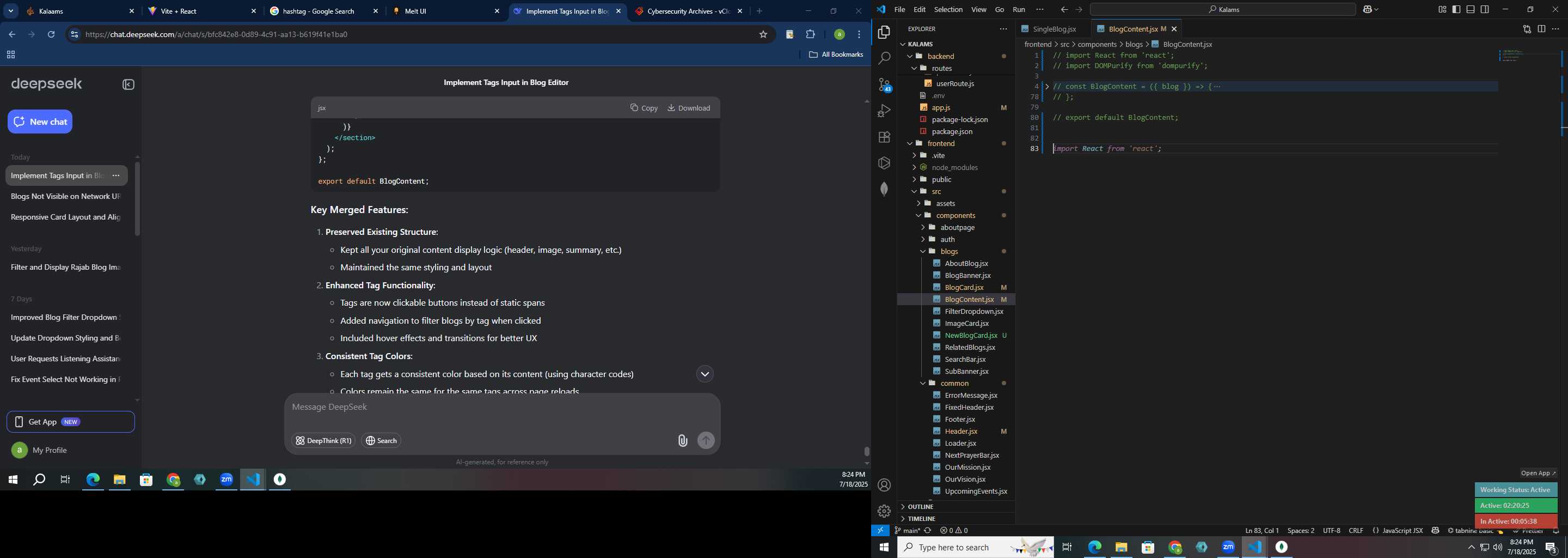Click the send arrow button in DeepSeek
Image resolution: width=1568 pixels, height=558 pixels.
coord(706,441)
